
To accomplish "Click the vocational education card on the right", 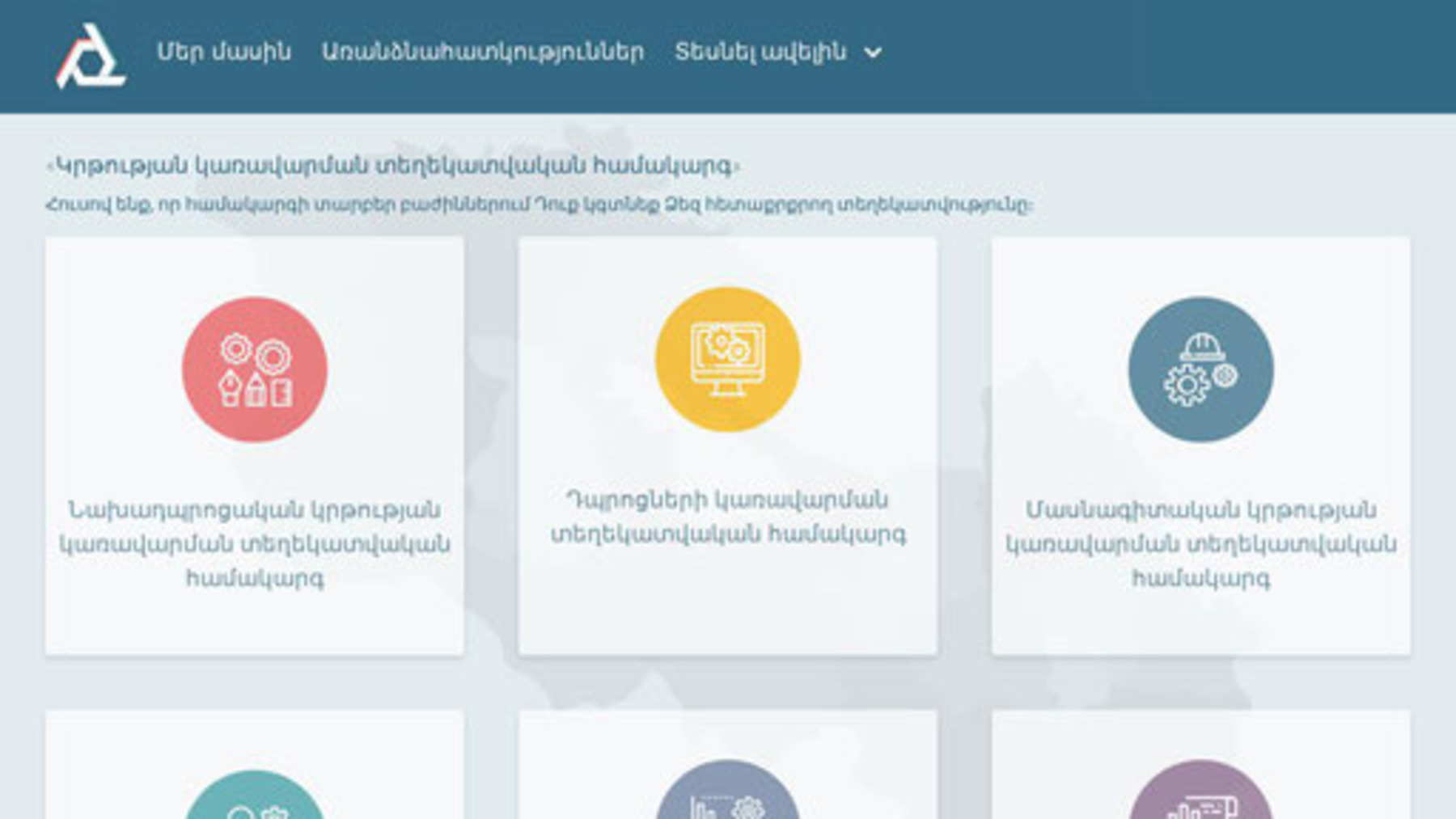I will tap(1200, 445).
